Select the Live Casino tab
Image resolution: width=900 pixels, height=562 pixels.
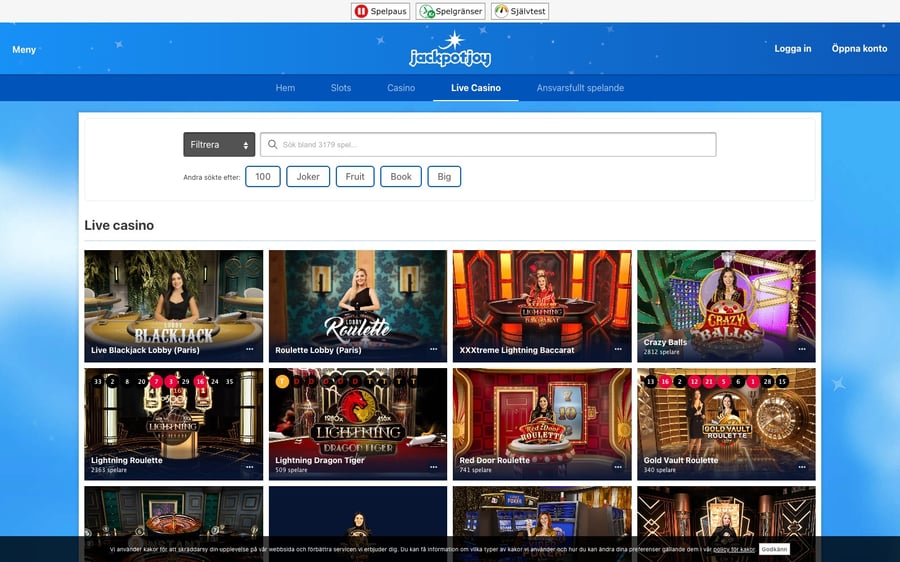pyautogui.click(x=476, y=88)
